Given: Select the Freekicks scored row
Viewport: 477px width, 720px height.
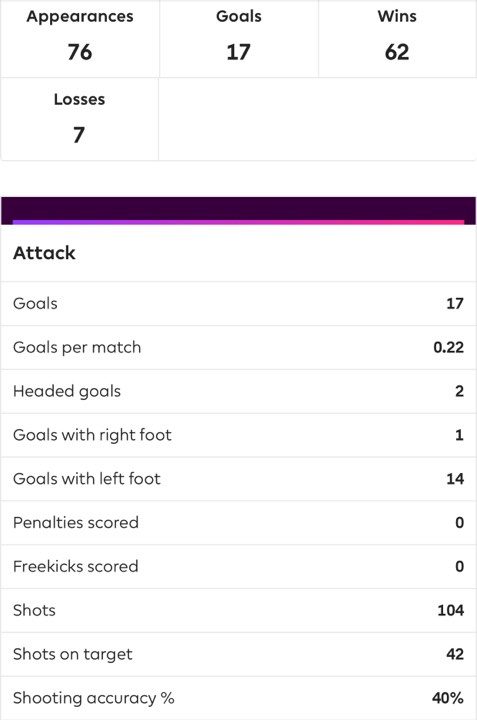Looking at the screenshot, I should click(x=238, y=566).
